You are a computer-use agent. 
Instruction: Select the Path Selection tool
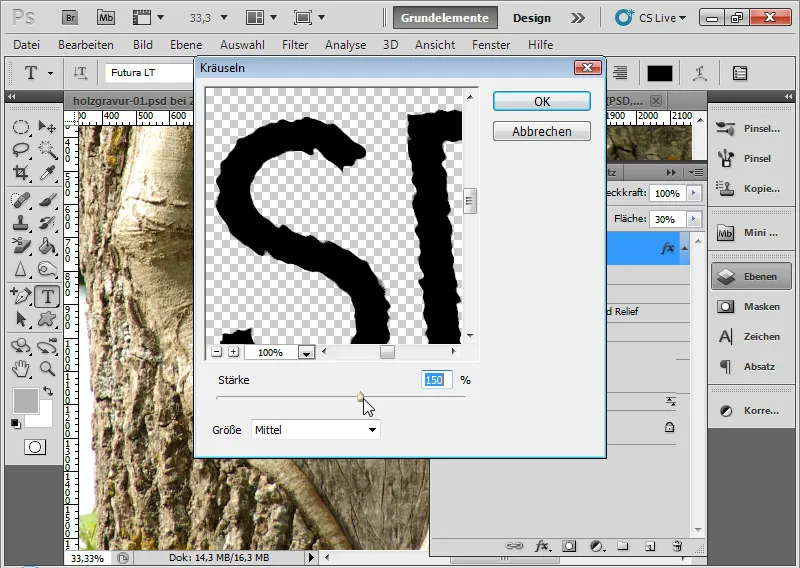(x=20, y=319)
